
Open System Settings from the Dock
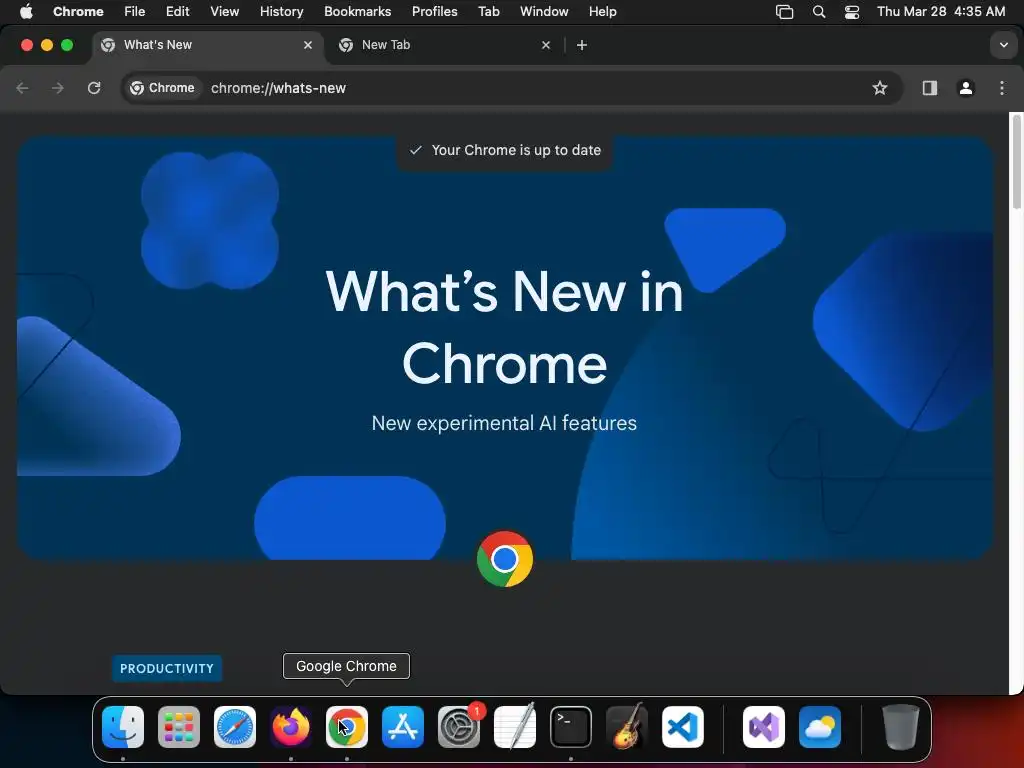click(x=459, y=727)
